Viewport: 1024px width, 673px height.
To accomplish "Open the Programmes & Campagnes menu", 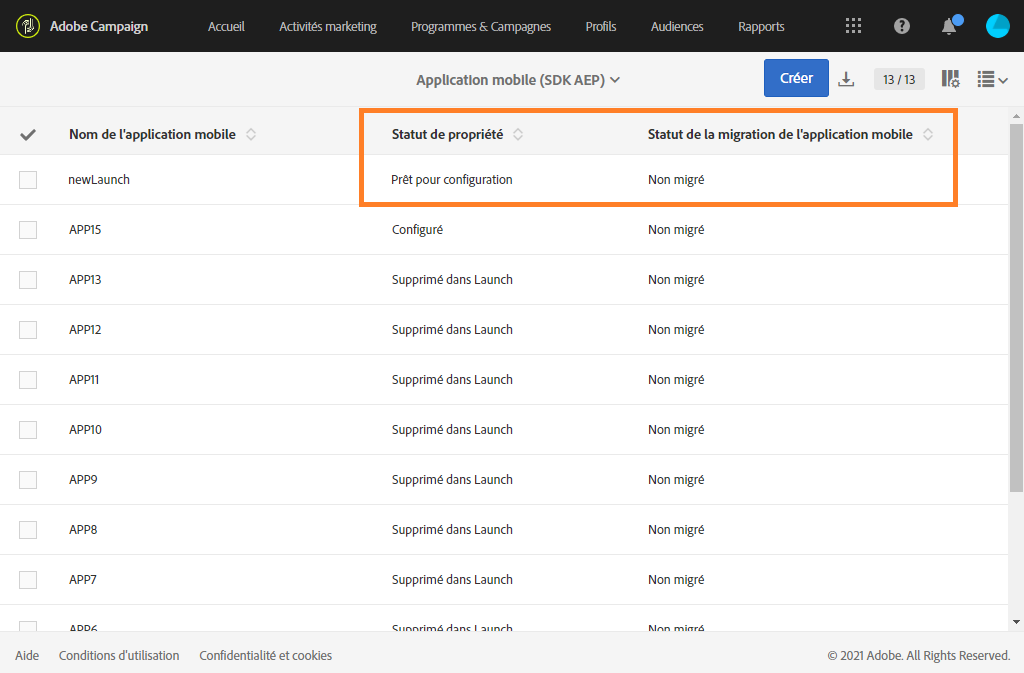I will 481,26.
